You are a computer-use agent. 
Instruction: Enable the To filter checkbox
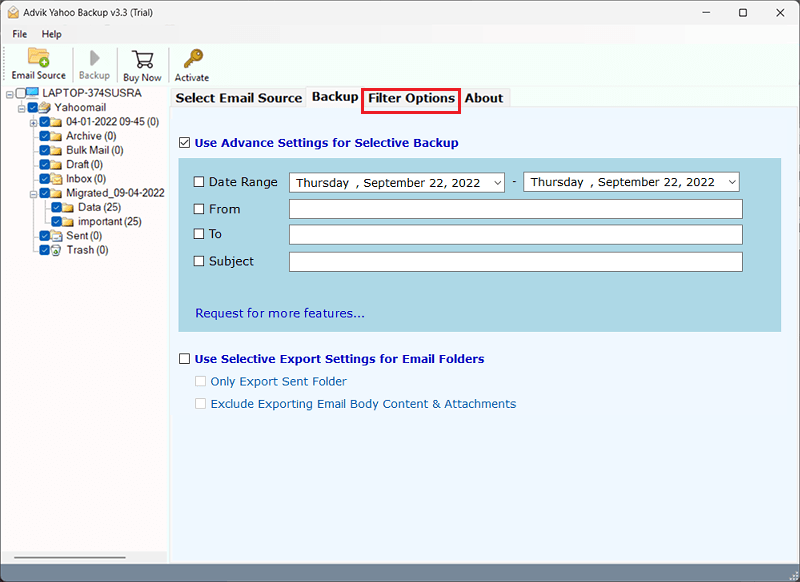(x=199, y=234)
